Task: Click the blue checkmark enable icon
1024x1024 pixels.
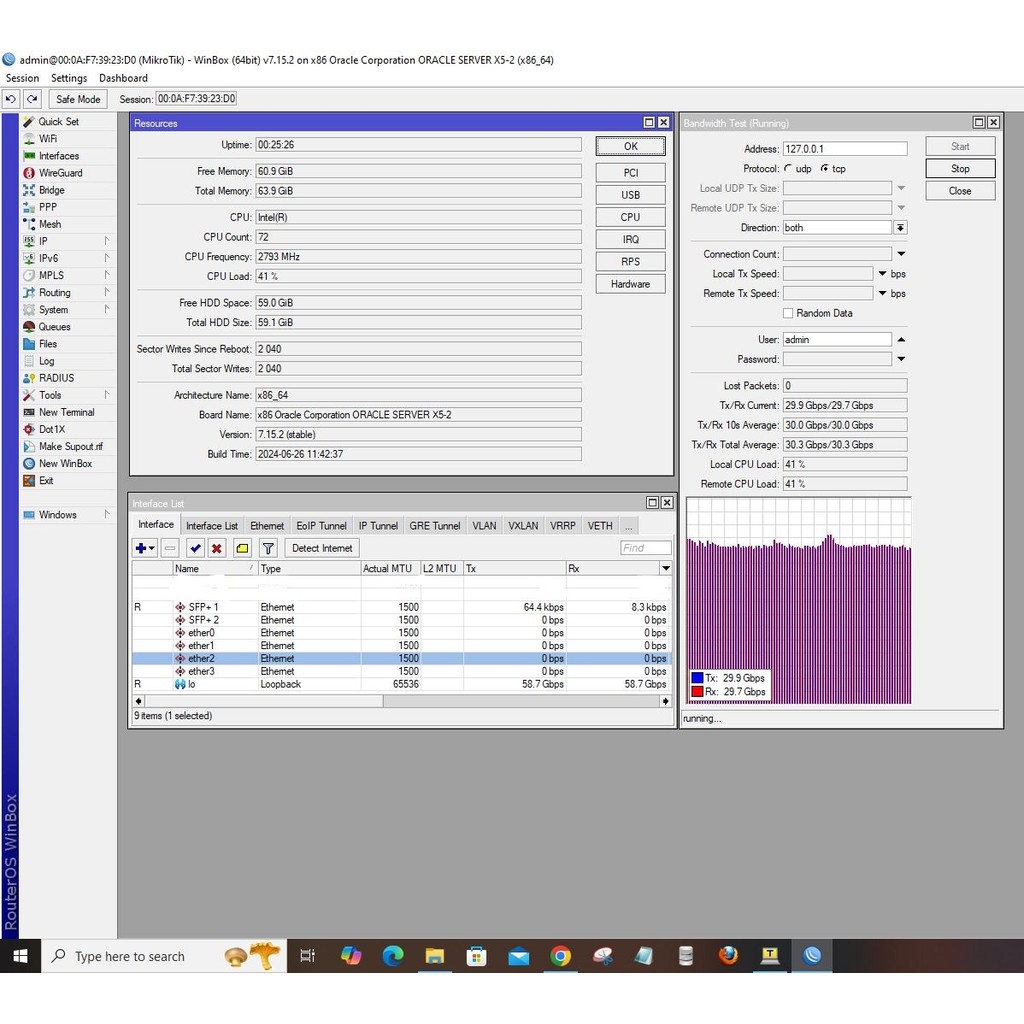Action: 194,548
